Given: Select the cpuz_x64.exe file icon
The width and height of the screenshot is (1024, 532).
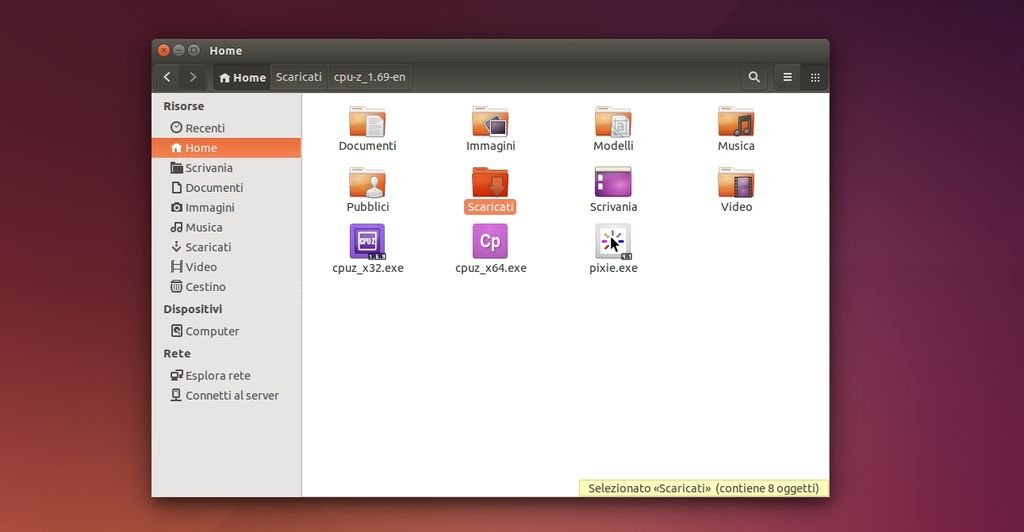Looking at the screenshot, I should coord(490,242).
